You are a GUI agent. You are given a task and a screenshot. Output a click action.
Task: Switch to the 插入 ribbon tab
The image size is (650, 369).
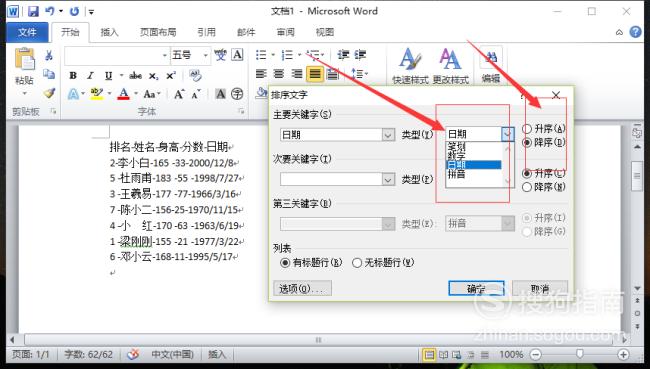tap(109, 32)
